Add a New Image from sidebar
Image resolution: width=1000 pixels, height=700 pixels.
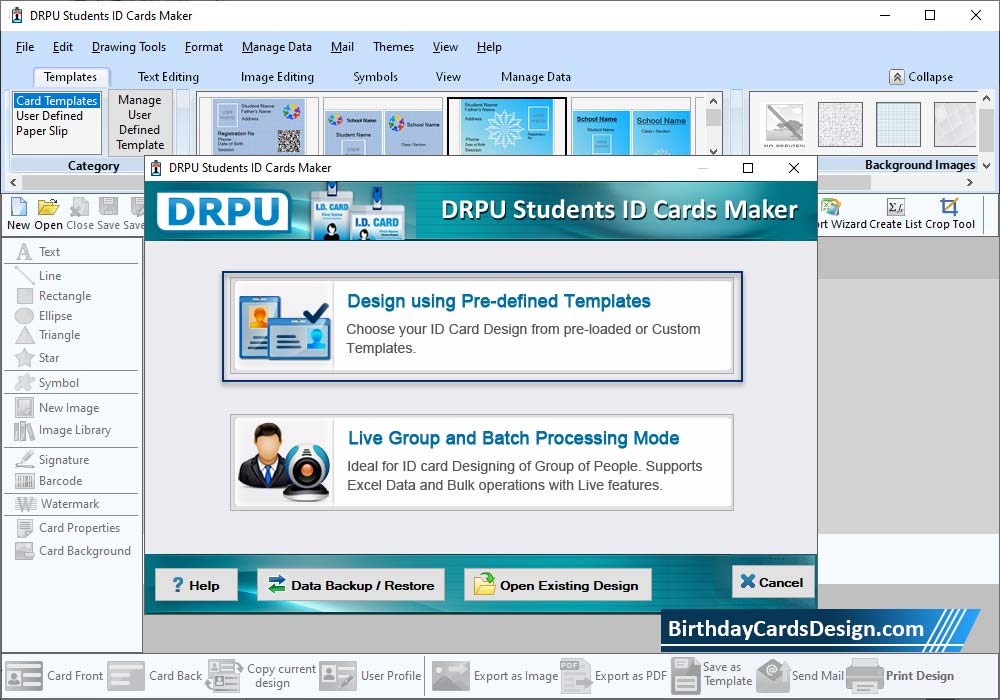58,407
